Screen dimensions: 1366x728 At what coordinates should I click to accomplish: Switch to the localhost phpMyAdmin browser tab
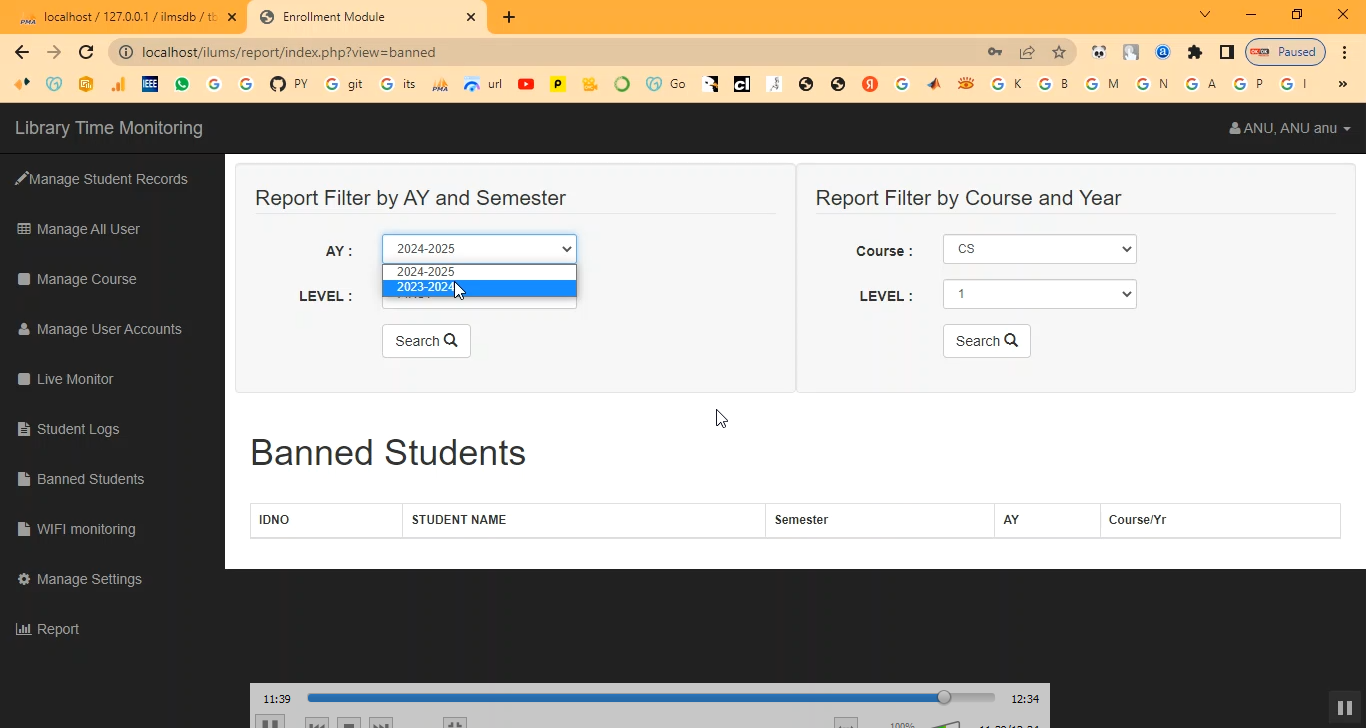tap(125, 17)
